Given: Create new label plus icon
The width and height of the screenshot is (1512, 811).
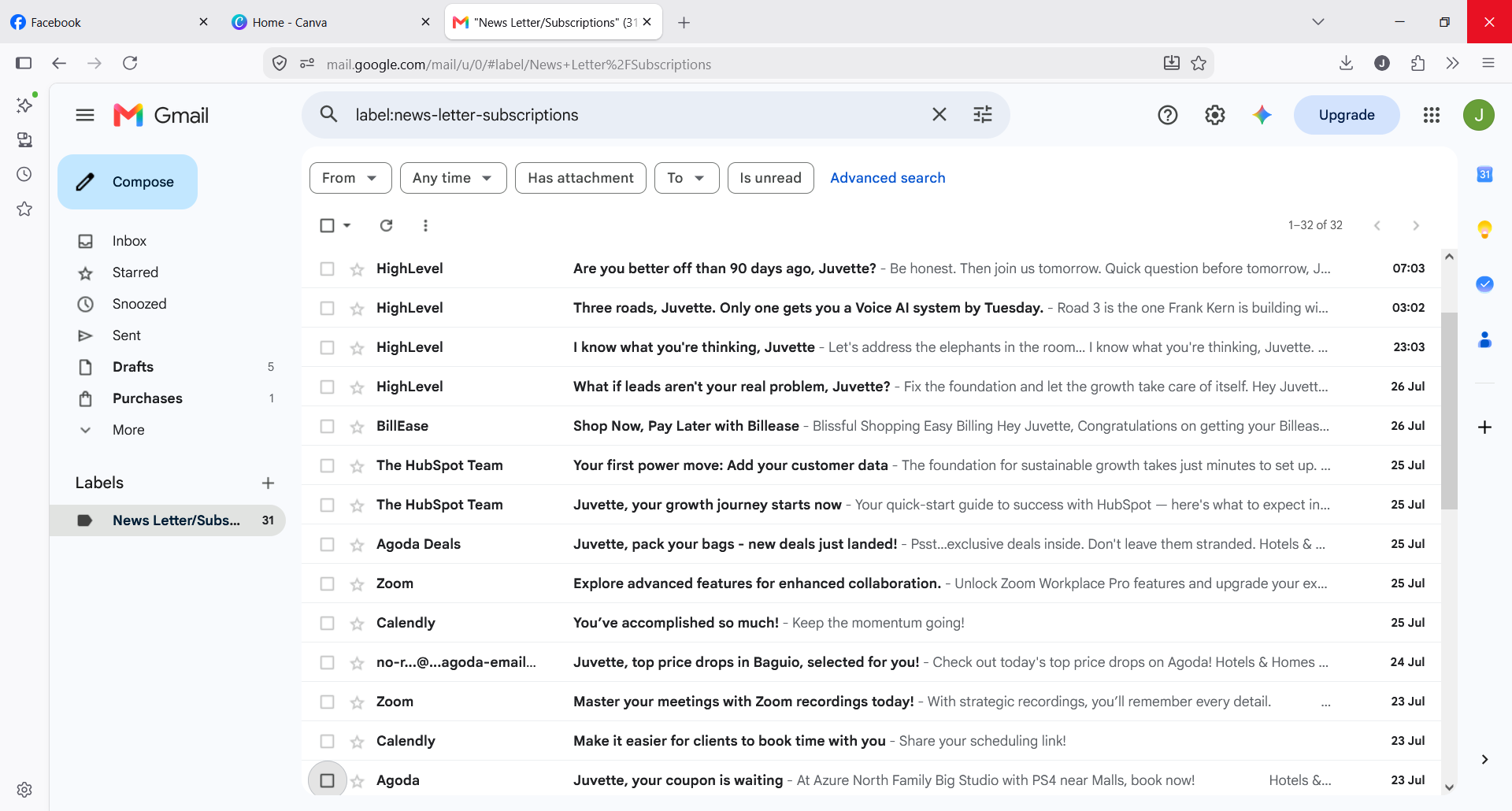Looking at the screenshot, I should (x=268, y=483).
